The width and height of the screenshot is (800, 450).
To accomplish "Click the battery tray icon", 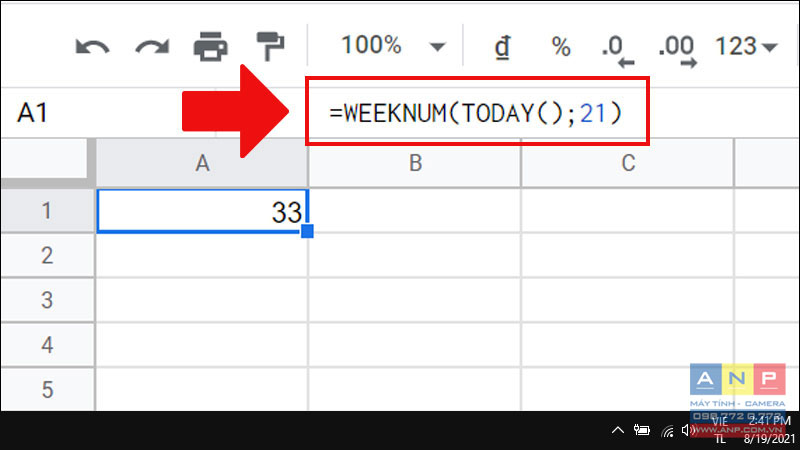I will coord(643,431).
